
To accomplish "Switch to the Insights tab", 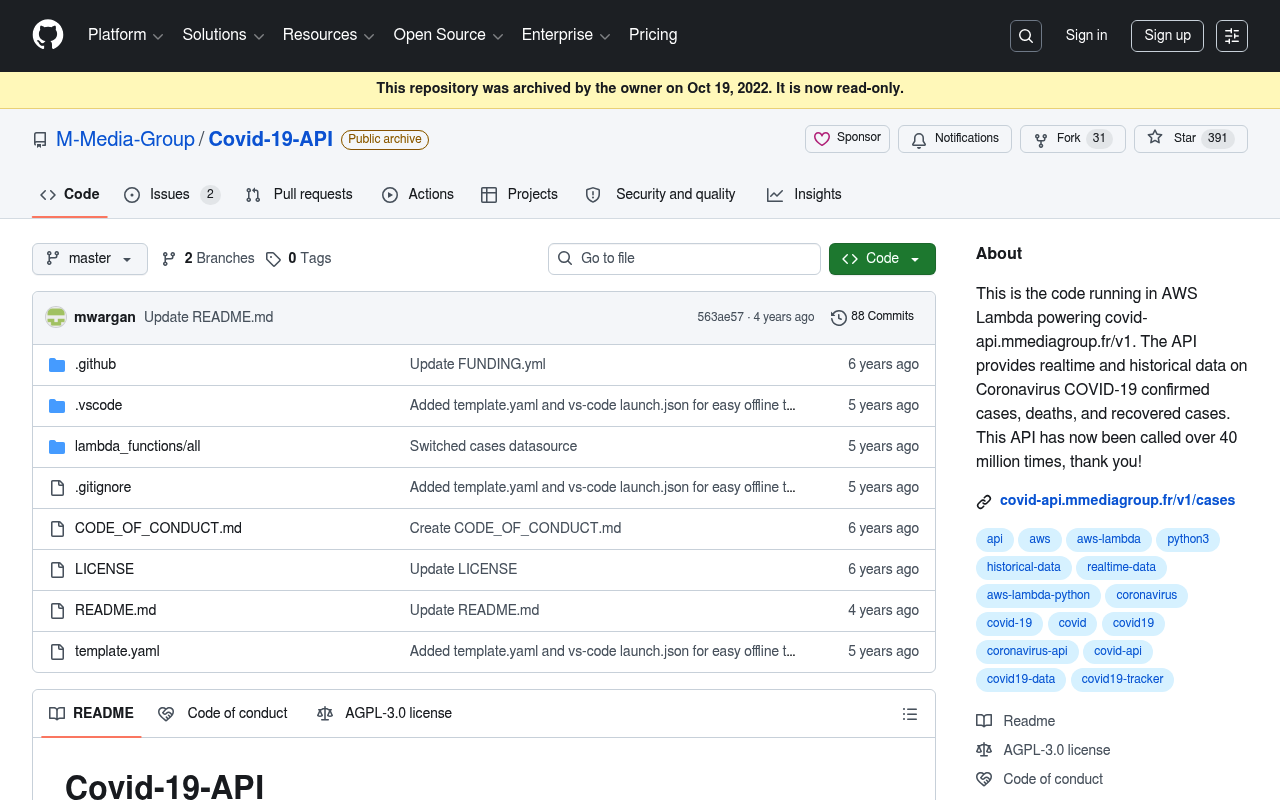I will [804, 195].
